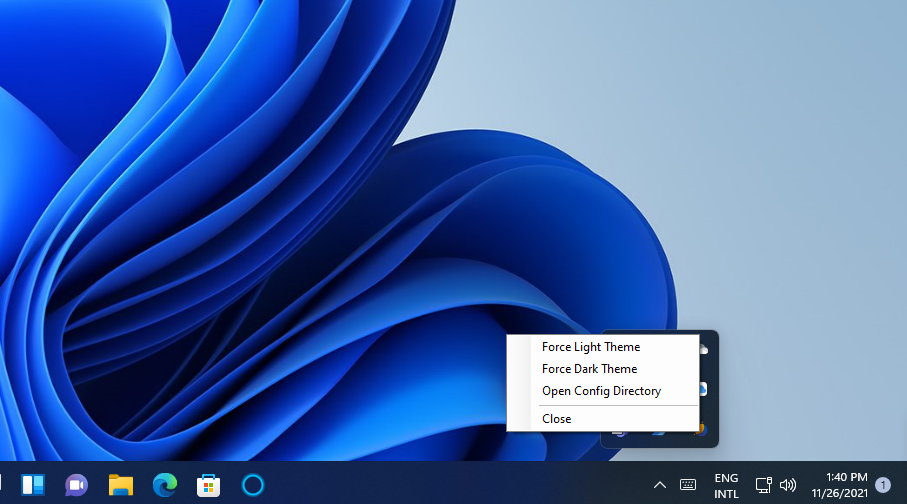Select Close in the tray context menu
This screenshot has height=504, width=907.
tap(557, 419)
